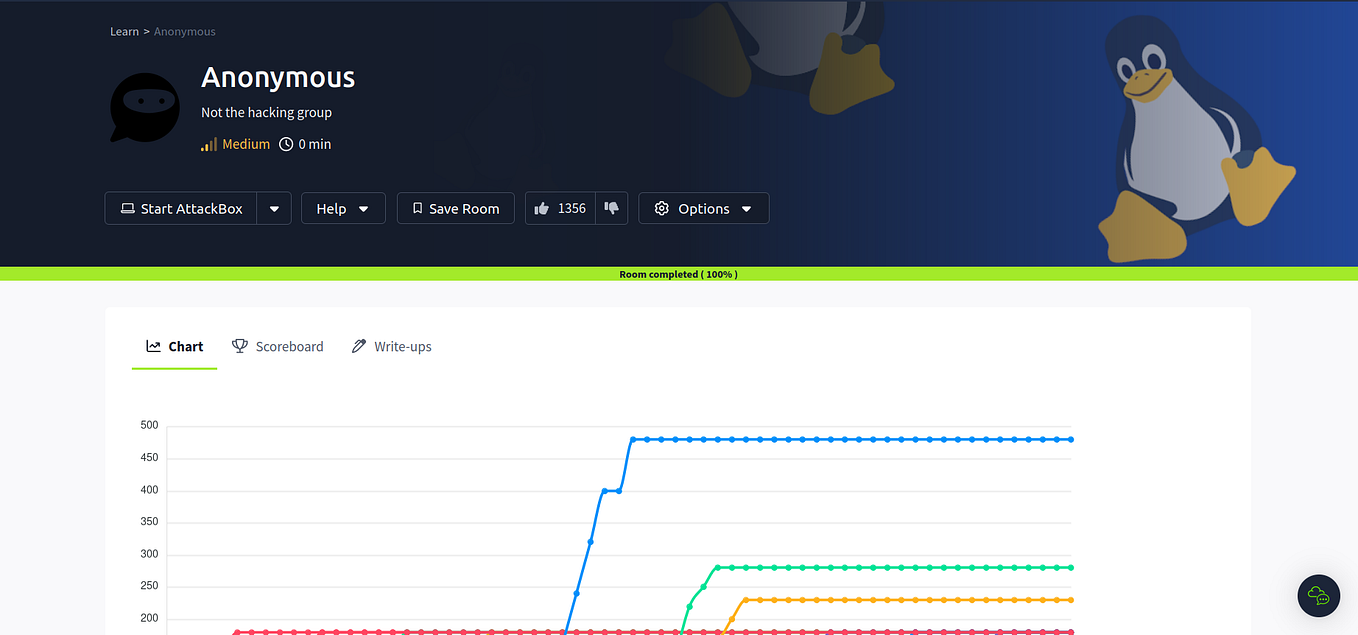Open the green chat support icon bottom right
Viewport: 1358px width, 635px height.
click(1318, 595)
